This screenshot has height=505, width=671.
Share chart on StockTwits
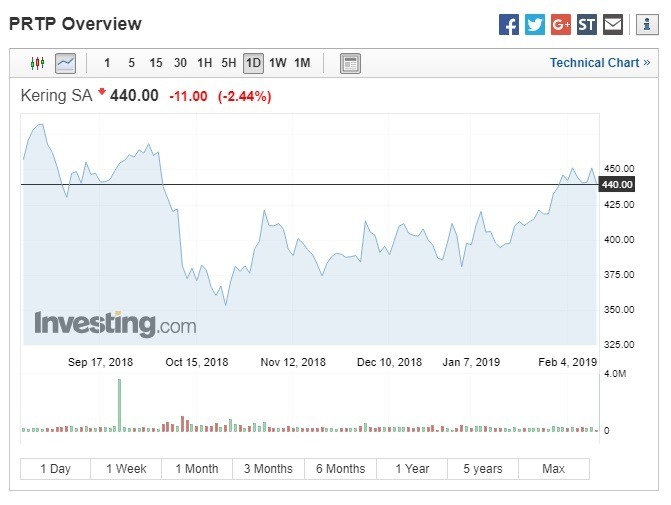(587, 24)
